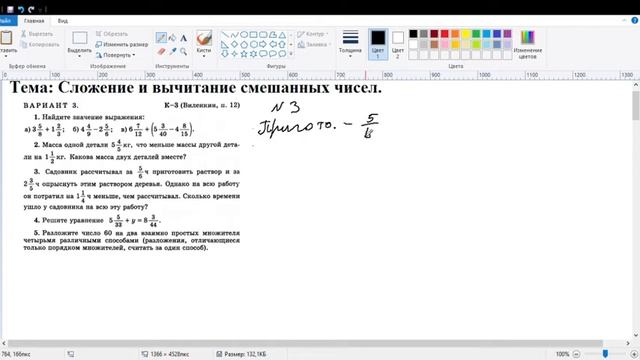The width and height of the screenshot is (640, 360).
Task: Pick the yellow color swatch
Action: click(x=466, y=34)
